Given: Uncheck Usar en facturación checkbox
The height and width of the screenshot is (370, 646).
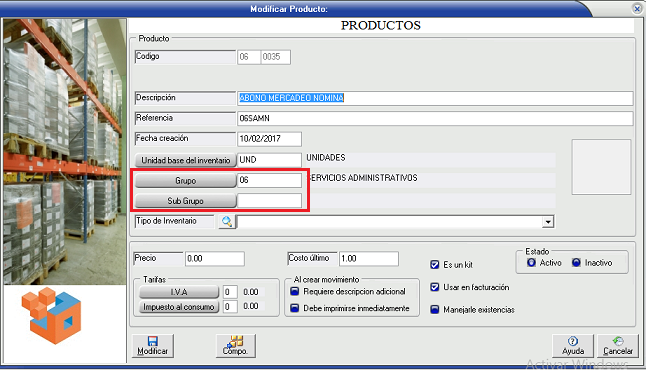Looking at the screenshot, I should point(435,287).
